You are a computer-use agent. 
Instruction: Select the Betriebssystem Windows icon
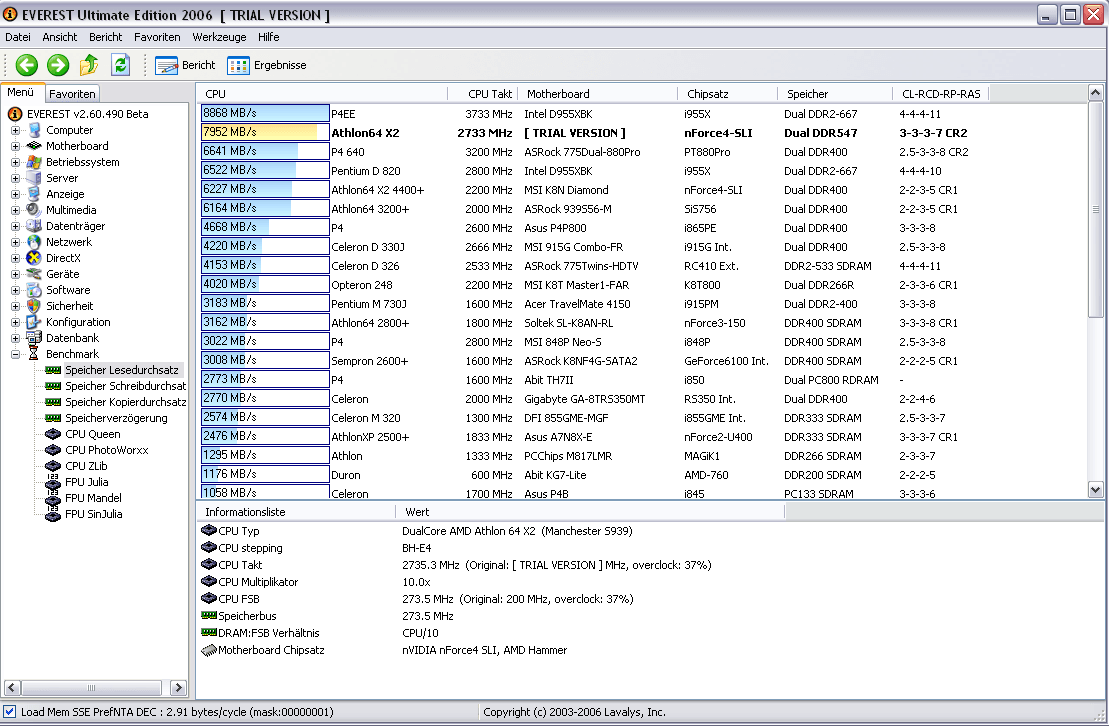click(x=34, y=162)
